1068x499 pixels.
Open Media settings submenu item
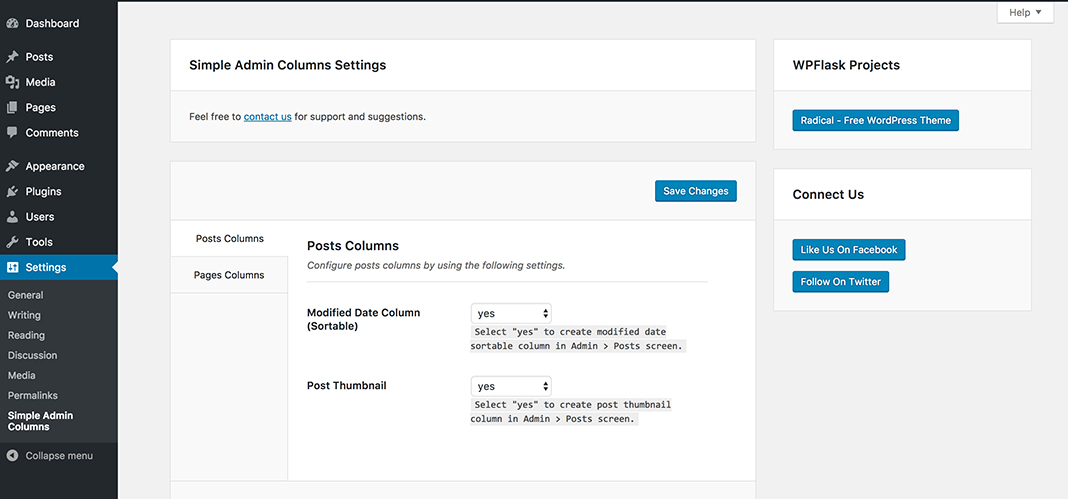click(x=20, y=375)
